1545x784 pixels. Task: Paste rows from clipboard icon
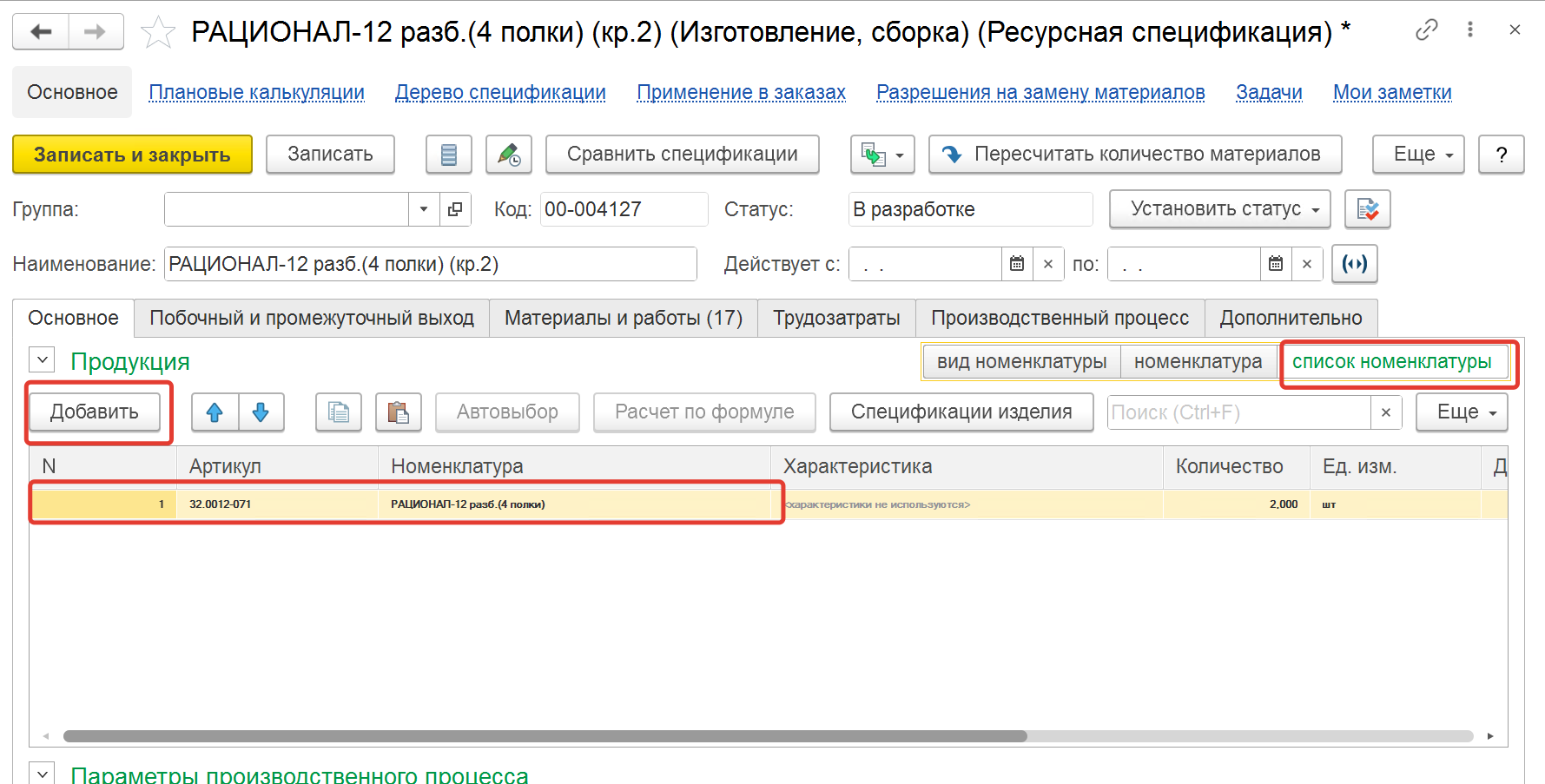point(398,412)
